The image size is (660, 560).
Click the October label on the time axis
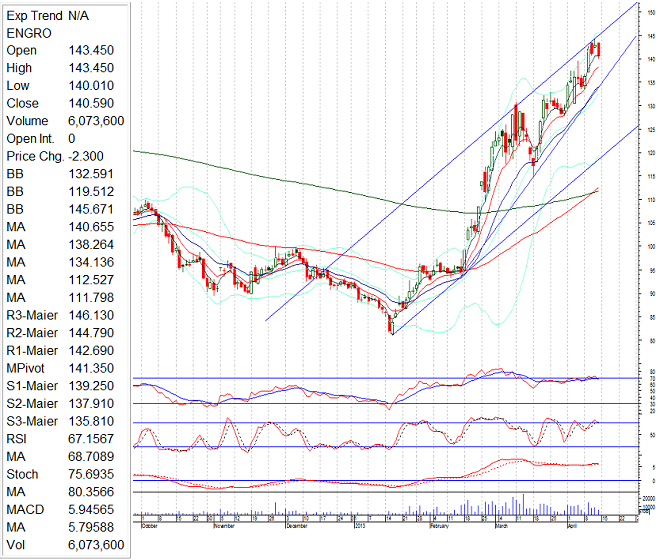click(150, 523)
